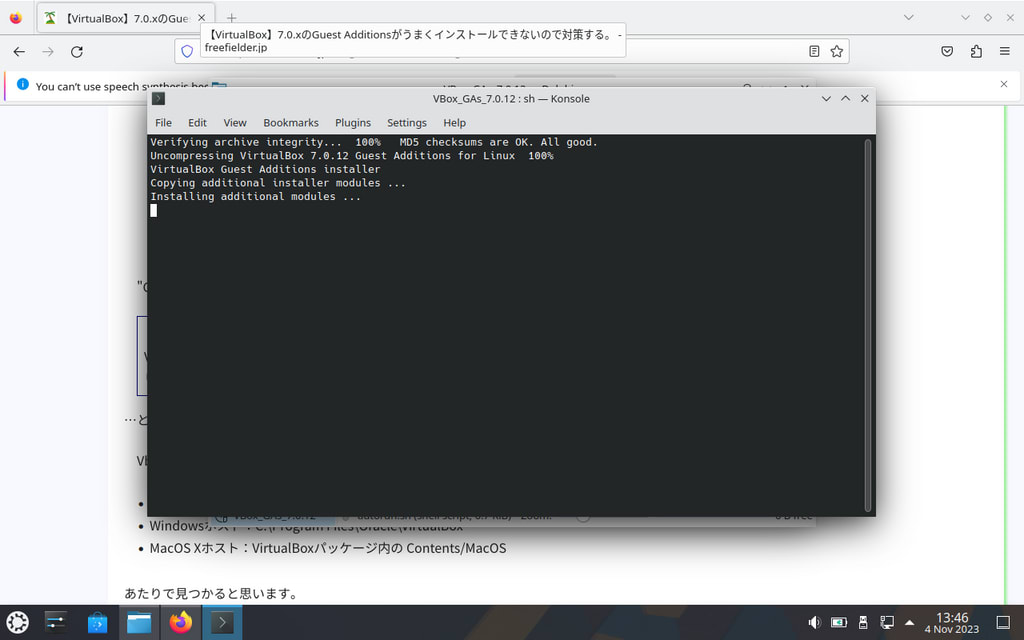Screen dimensions: 1024x640
Task: Open the volume control in system tray
Action: [x=814, y=622]
